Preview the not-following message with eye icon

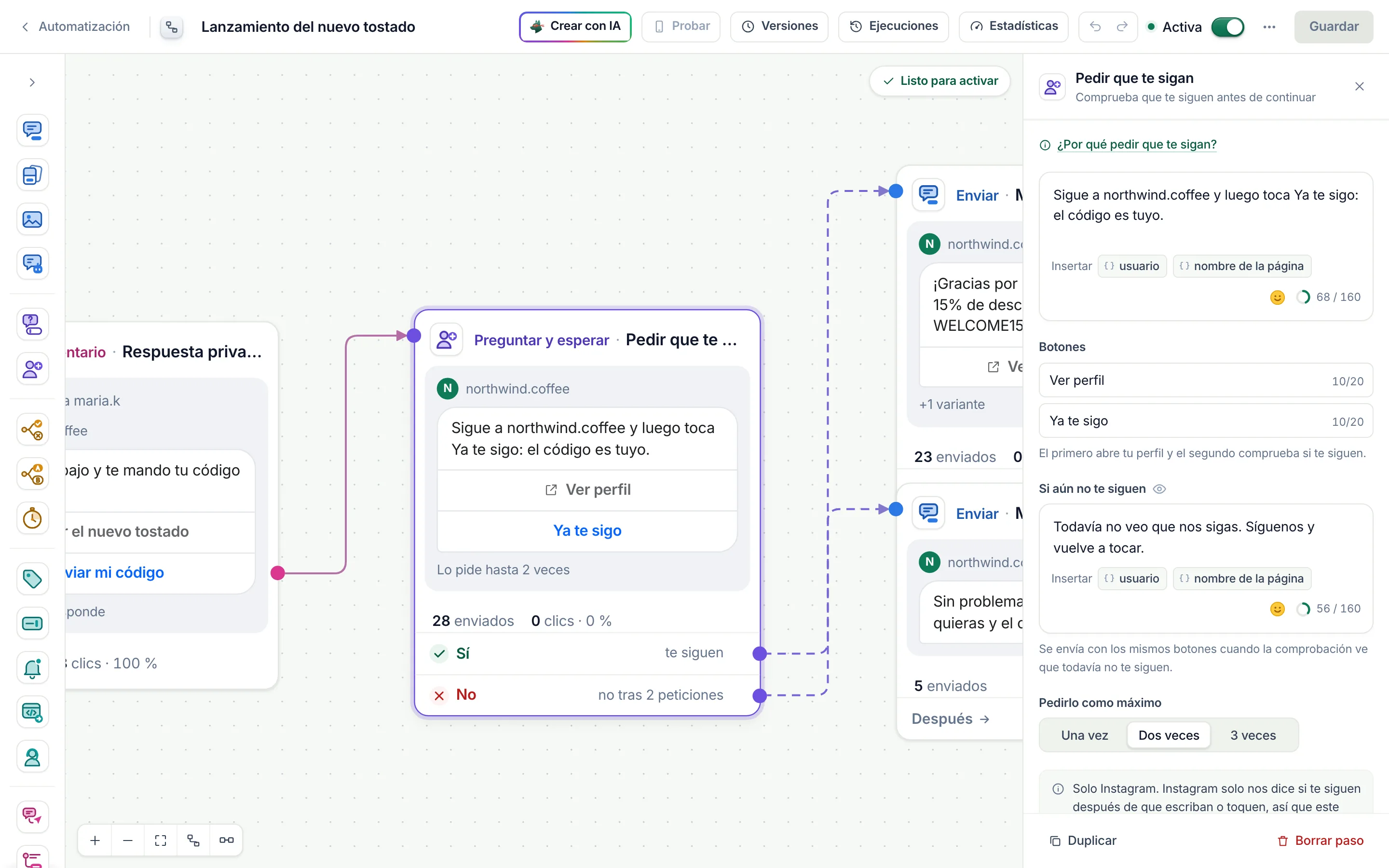(1159, 489)
